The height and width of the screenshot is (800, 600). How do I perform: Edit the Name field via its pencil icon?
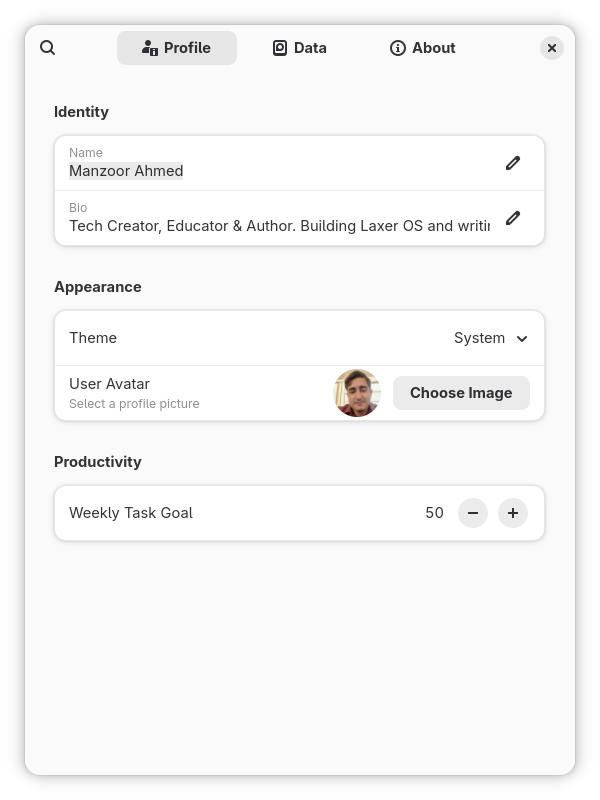[513, 162]
